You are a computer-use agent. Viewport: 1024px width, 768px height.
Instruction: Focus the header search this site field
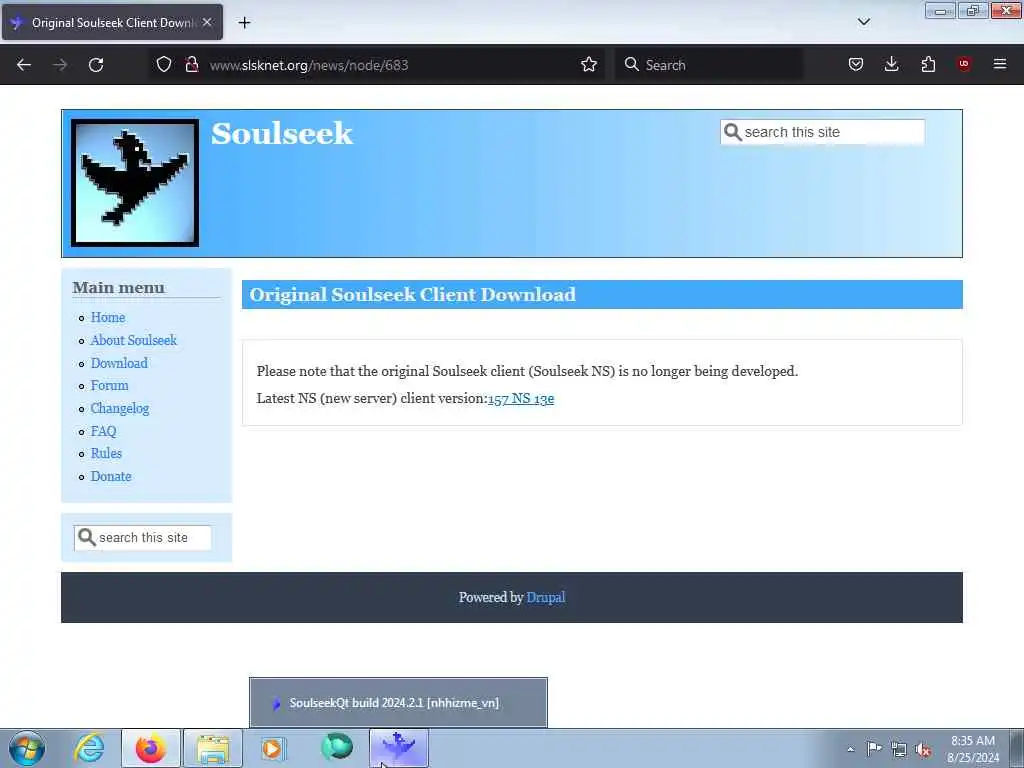822,132
